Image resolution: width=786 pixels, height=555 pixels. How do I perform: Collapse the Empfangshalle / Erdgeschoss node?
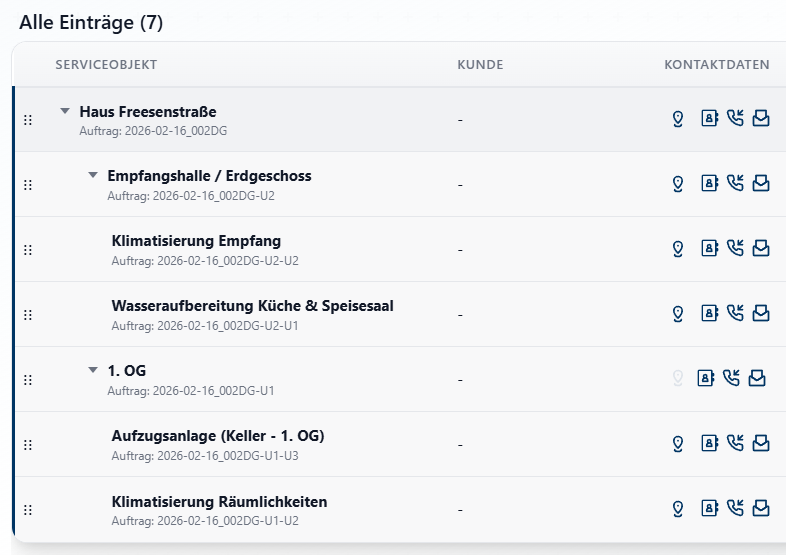pyautogui.click(x=93, y=175)
